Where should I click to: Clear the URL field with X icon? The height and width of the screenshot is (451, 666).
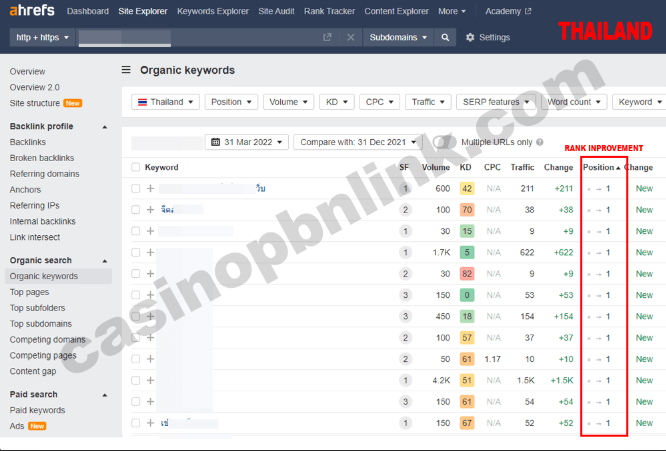tap(350, 37)
